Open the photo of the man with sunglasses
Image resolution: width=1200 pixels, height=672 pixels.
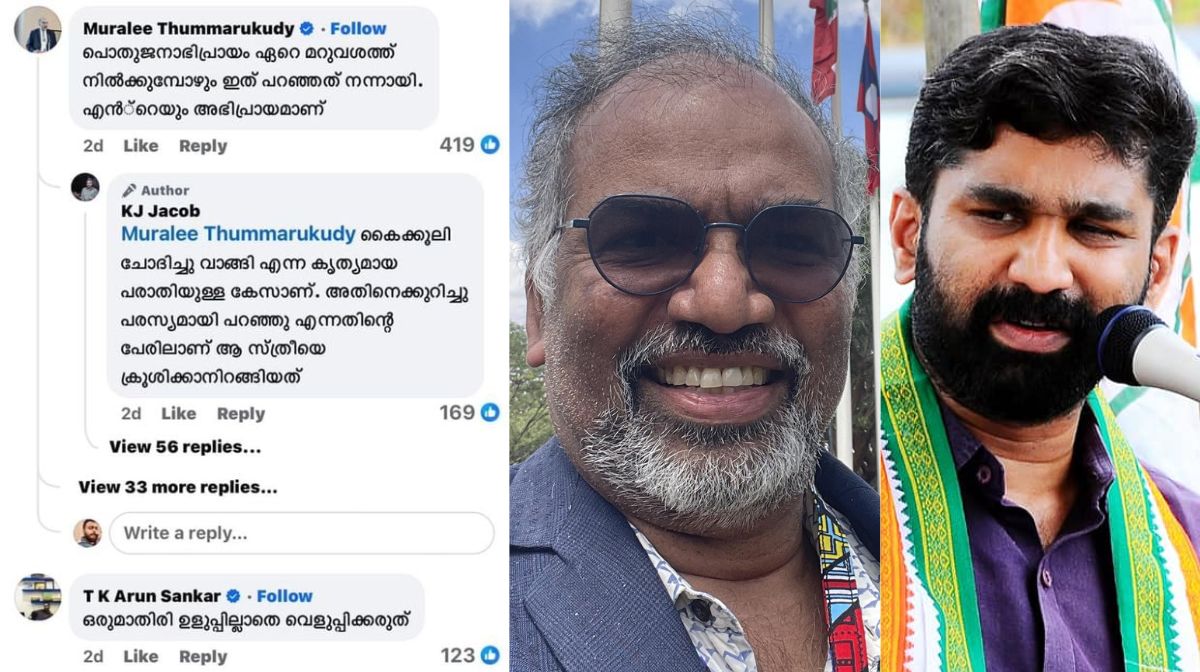(x=694, y=336)
